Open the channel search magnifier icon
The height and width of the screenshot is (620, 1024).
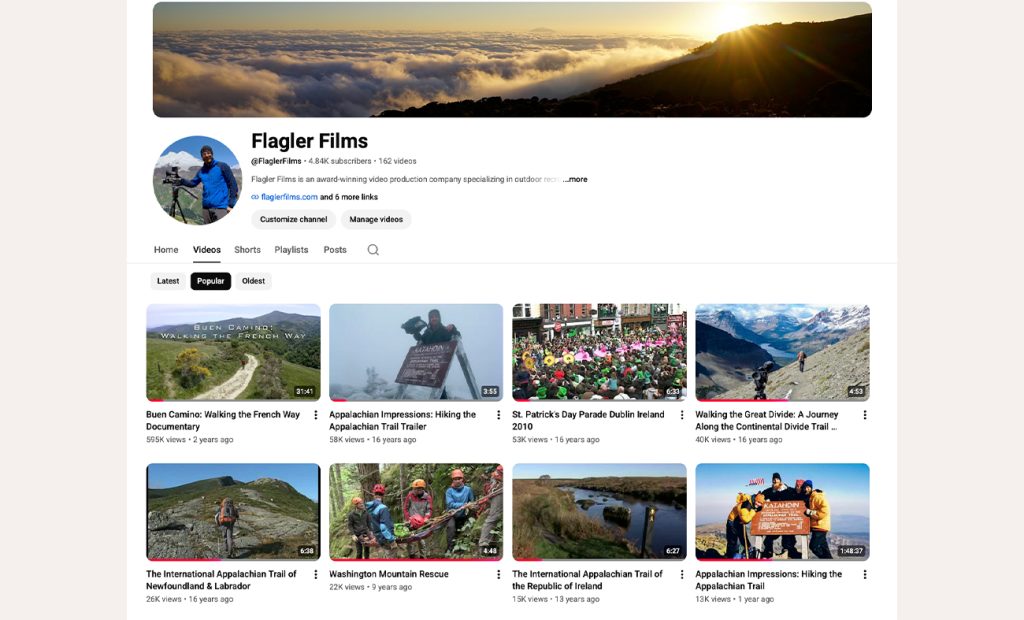[373, 250]
